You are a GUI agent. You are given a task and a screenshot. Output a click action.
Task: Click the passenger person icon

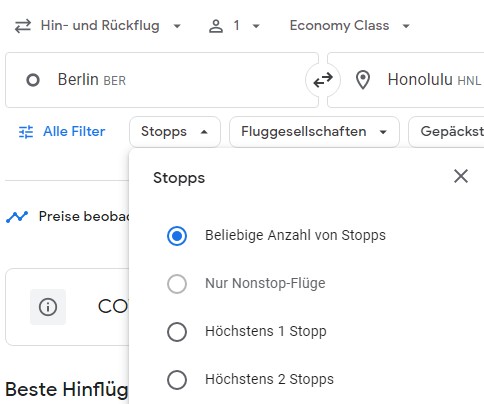pos(216,26)
